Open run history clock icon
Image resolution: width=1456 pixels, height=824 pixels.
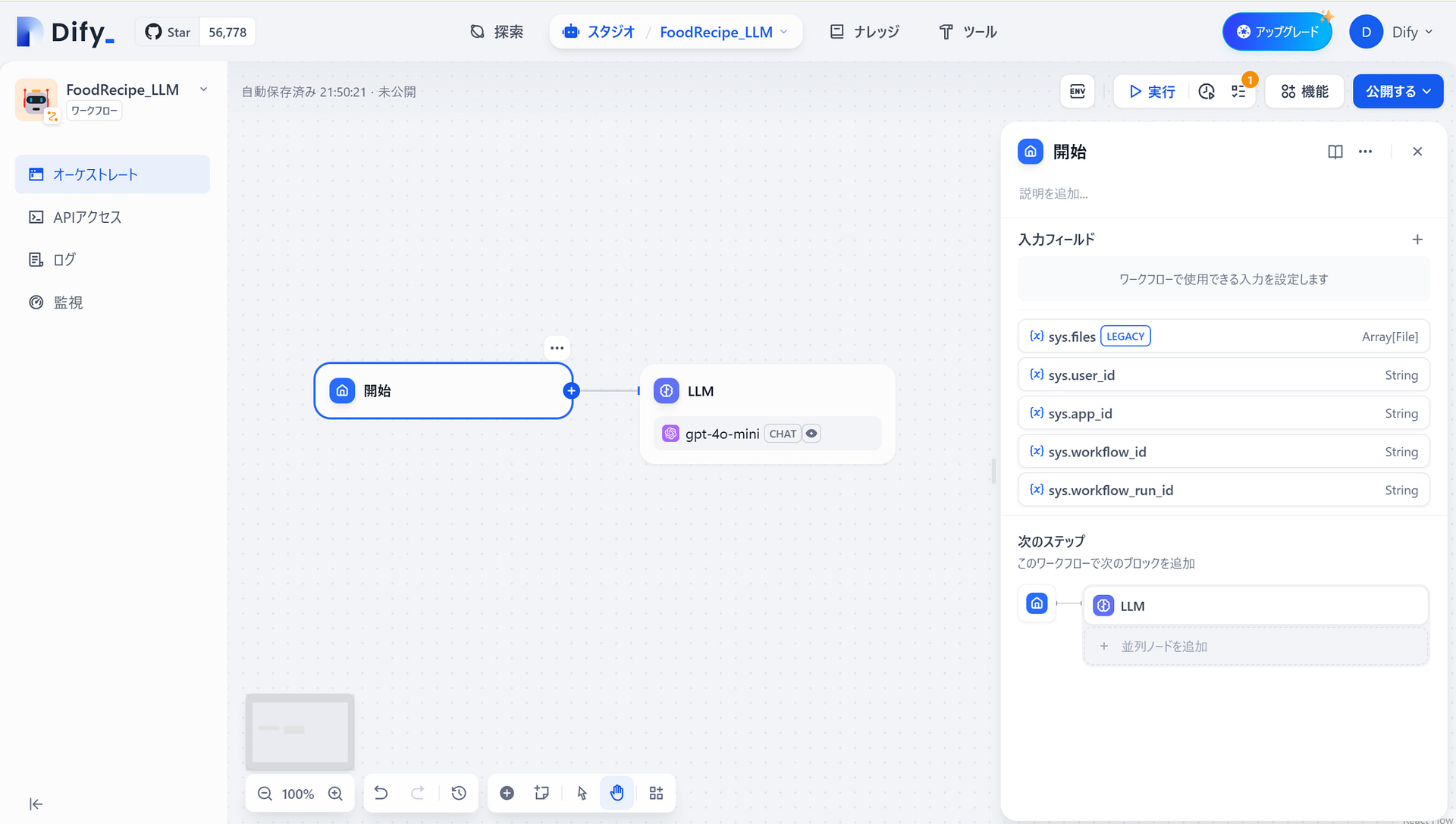1207,92
